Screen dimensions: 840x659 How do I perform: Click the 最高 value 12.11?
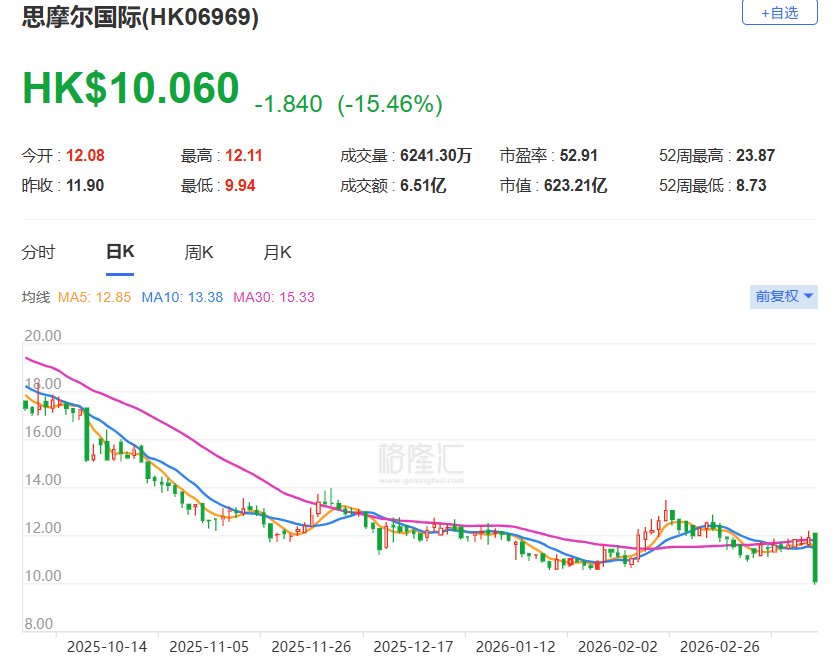[x=244, y=155]
